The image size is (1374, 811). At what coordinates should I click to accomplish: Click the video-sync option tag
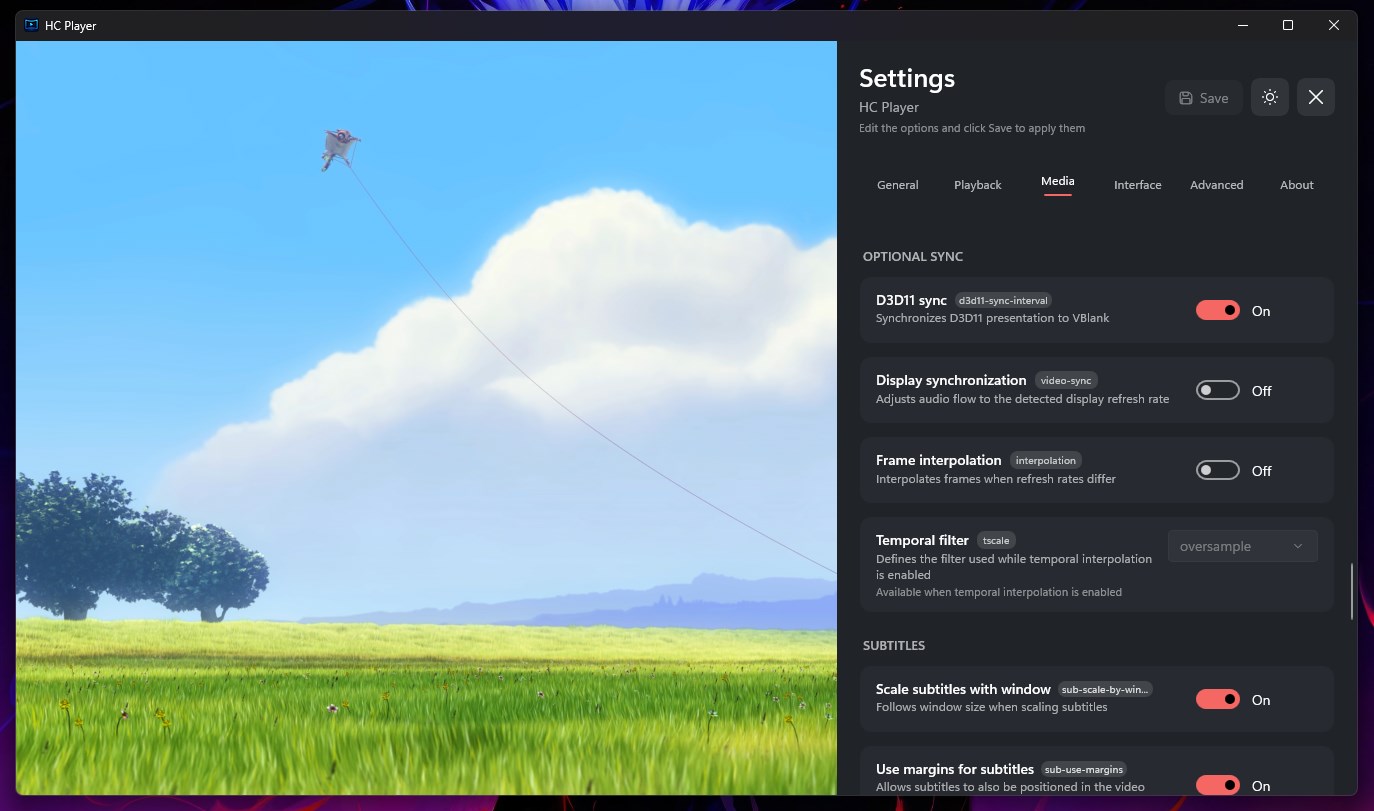[x=1067, y=380]
